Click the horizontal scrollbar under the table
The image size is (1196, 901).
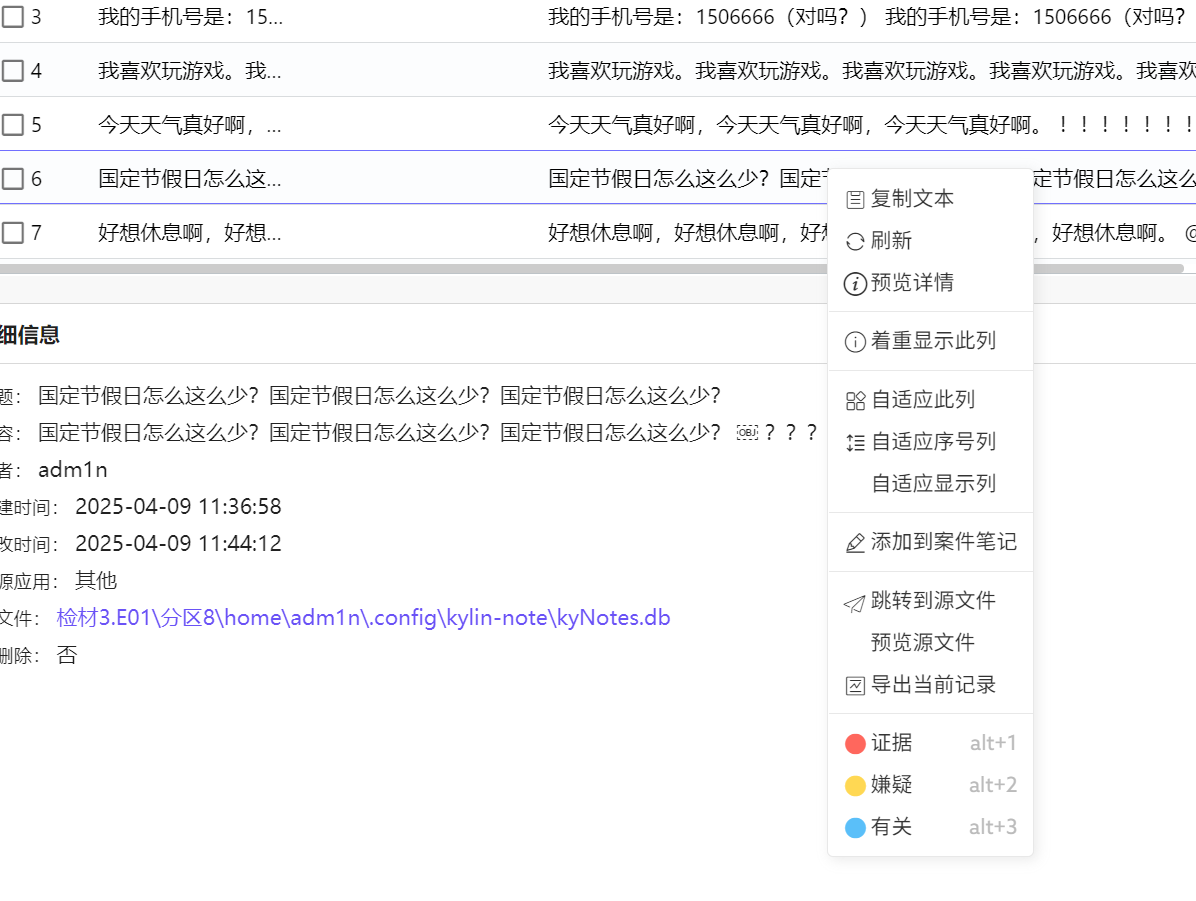(x=591, y=269)
